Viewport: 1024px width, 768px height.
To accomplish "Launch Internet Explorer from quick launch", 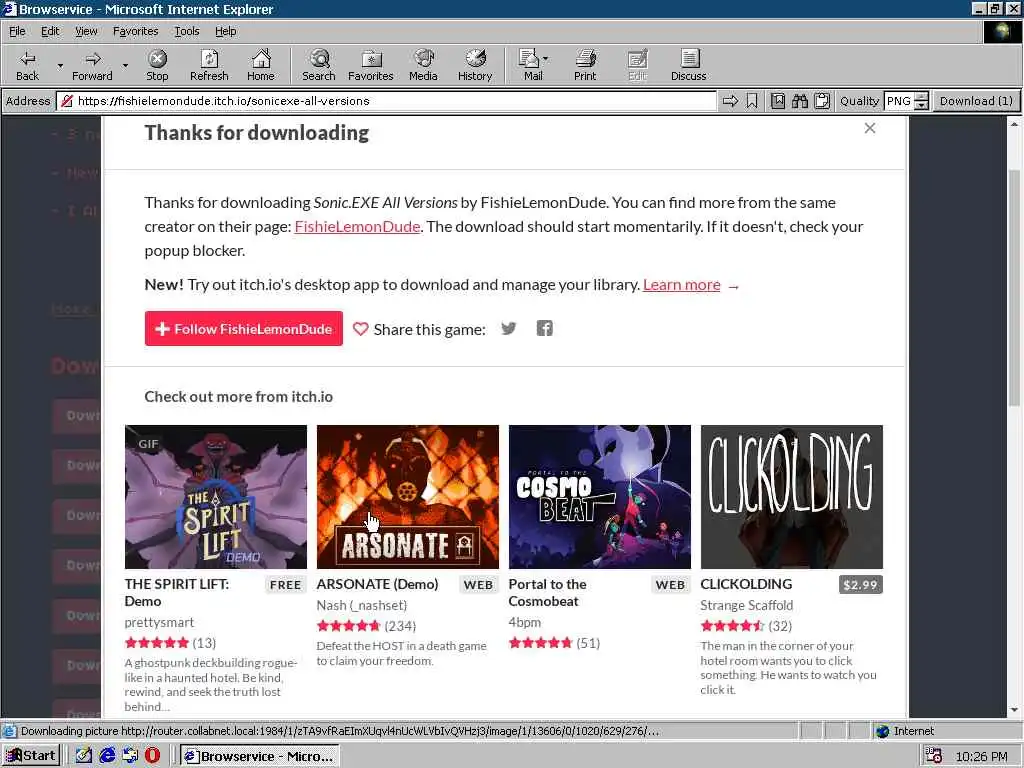I will tap(107, 756).
